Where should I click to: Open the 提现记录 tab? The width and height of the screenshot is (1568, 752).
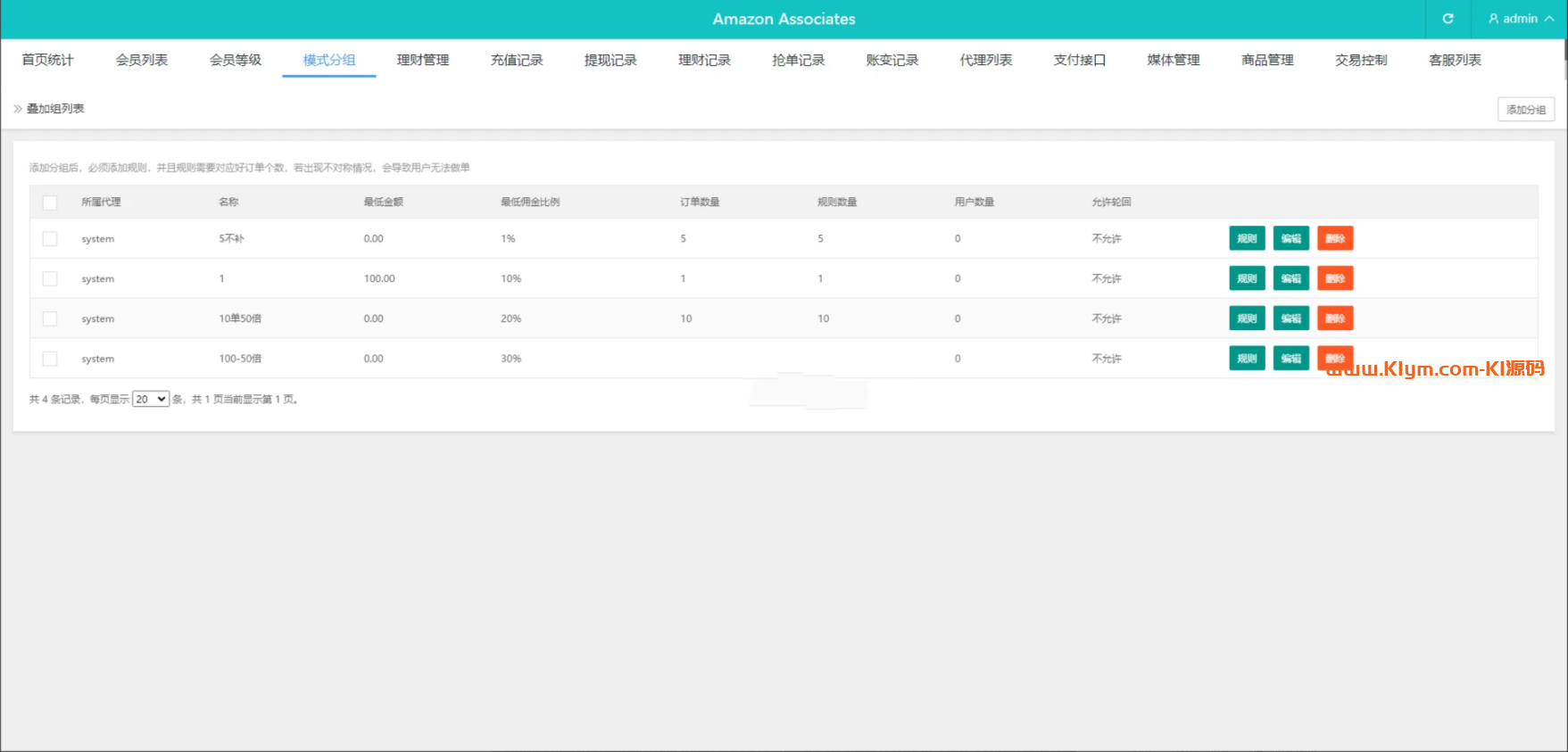tap(610, 60)
